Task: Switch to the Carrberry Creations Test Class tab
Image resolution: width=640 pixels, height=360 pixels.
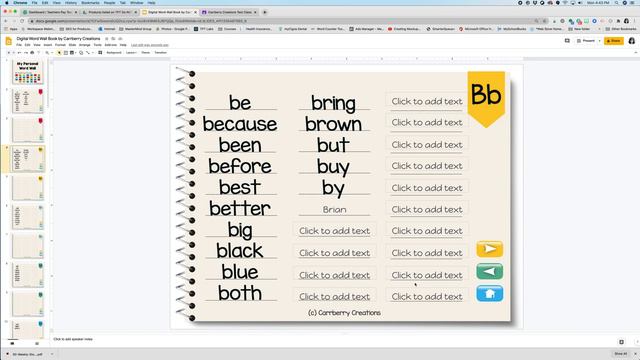Action: (x=229, y=12)
